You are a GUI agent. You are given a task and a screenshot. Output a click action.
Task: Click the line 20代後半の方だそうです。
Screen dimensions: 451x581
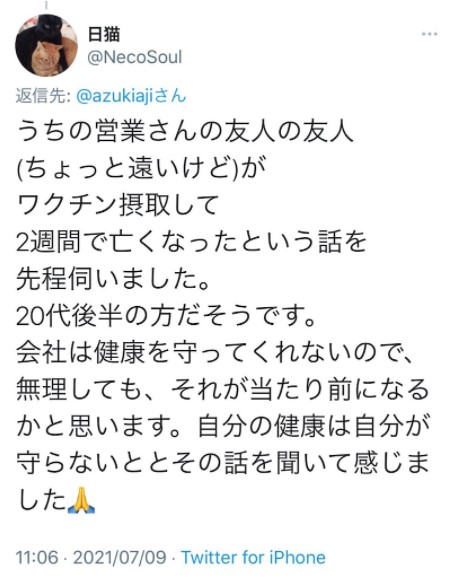pyautogui.click(x=166, y=316)
